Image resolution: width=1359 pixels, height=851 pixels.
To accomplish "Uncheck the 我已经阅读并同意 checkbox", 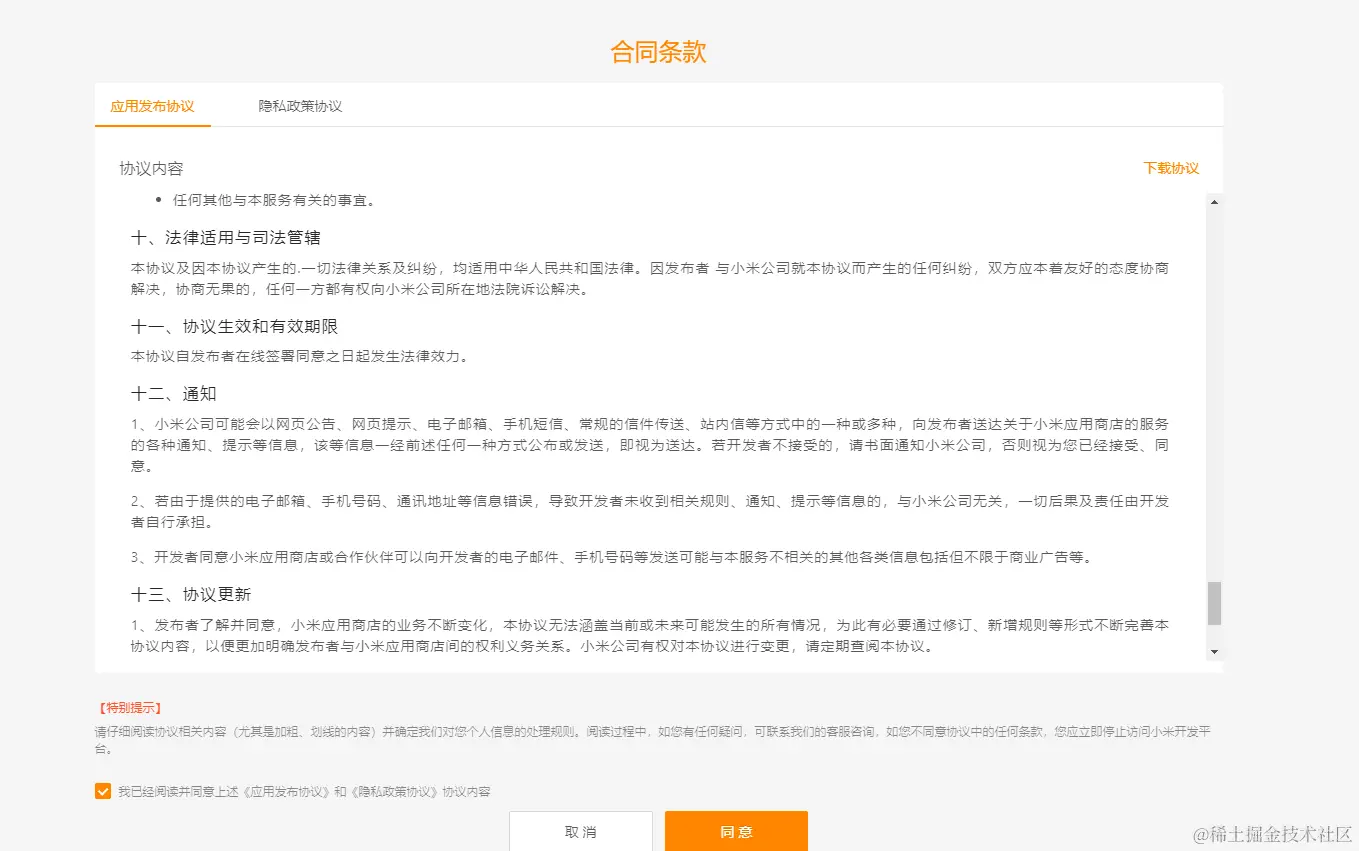I will pyautogui.click(x=103, y=791).
